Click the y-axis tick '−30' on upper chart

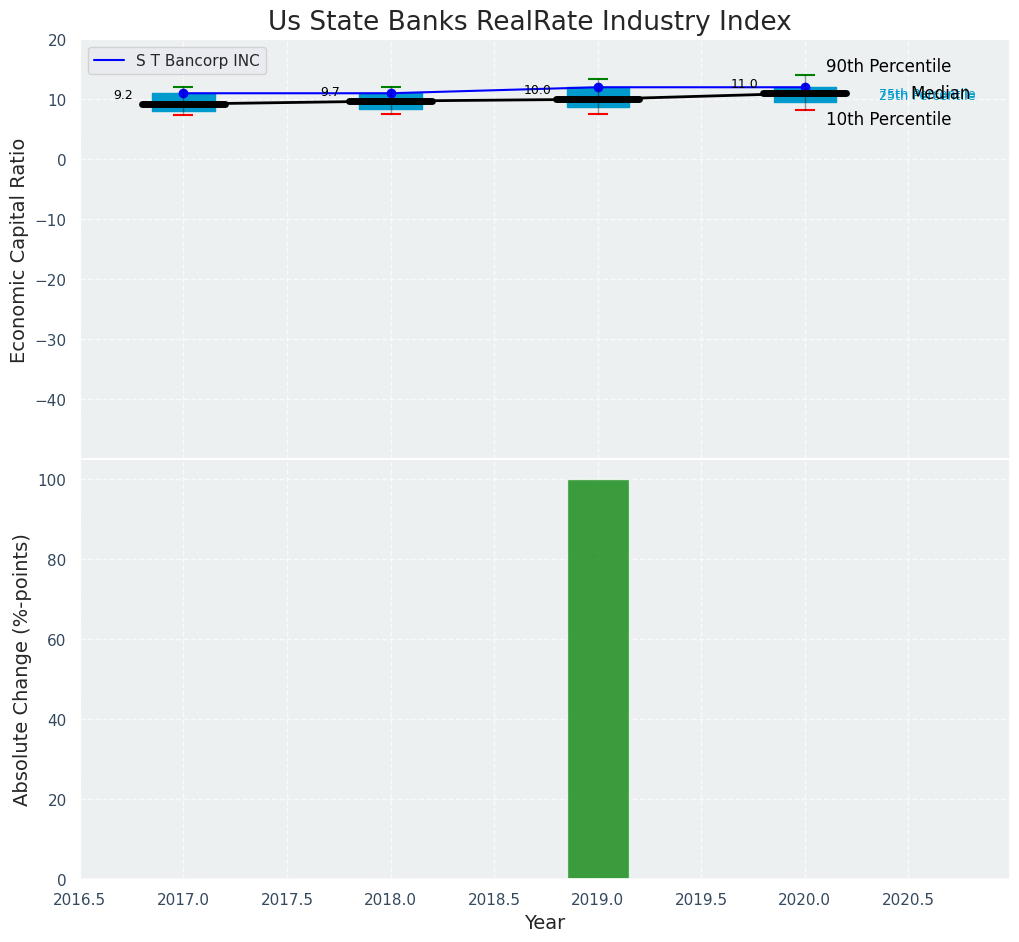51,340
